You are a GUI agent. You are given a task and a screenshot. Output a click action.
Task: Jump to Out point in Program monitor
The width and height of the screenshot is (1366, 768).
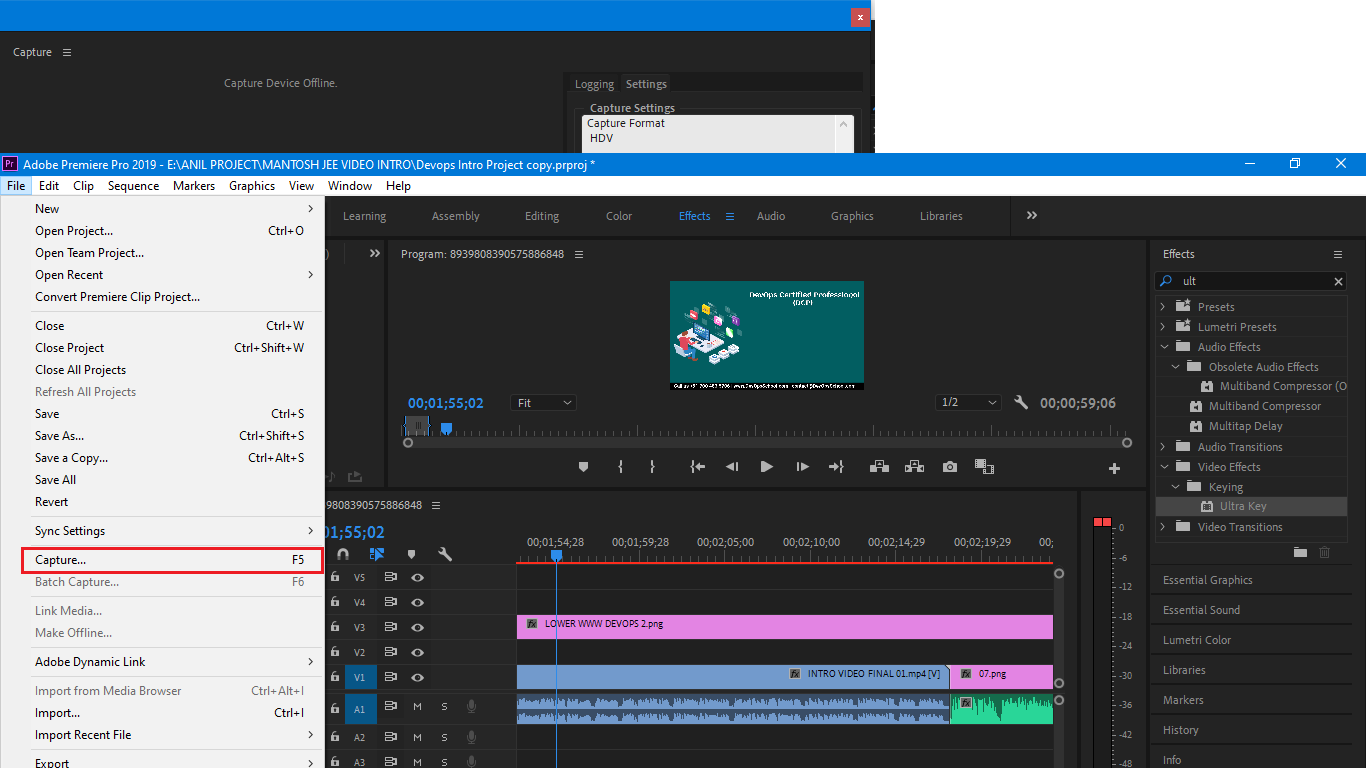[836, 467]
